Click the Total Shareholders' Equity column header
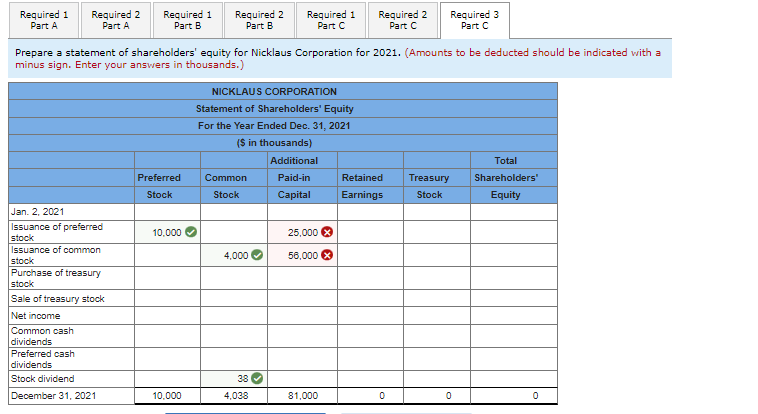 click(x=506, y=177)
